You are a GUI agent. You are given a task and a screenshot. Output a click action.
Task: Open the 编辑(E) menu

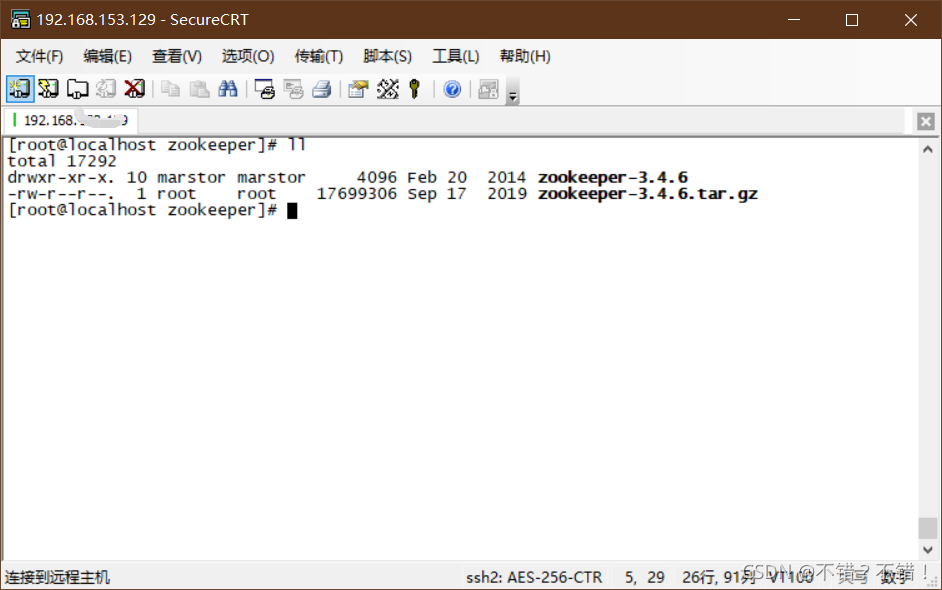(x=108, y=56)
